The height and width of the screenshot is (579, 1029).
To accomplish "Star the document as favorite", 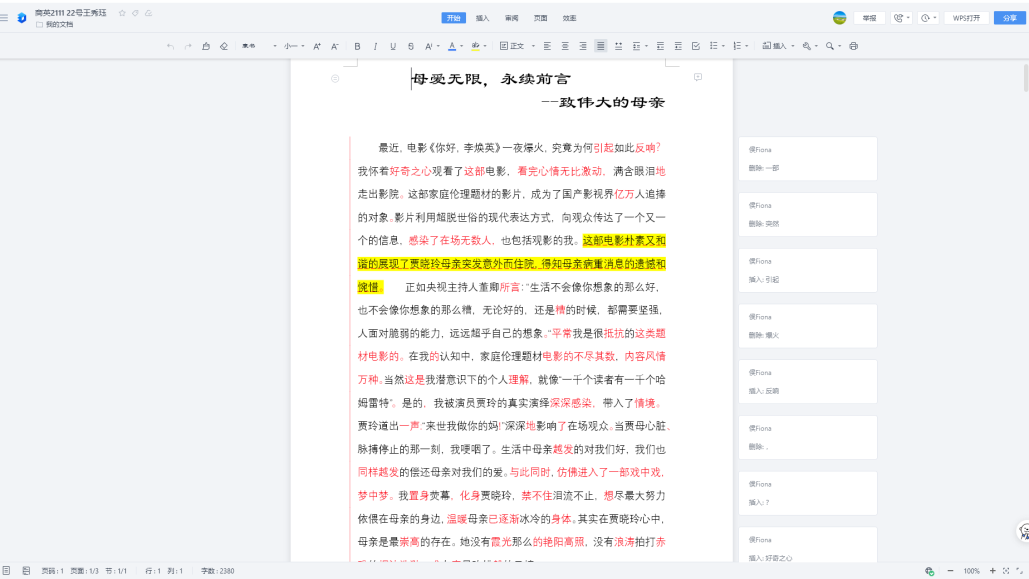I will (x=122, y=13).
